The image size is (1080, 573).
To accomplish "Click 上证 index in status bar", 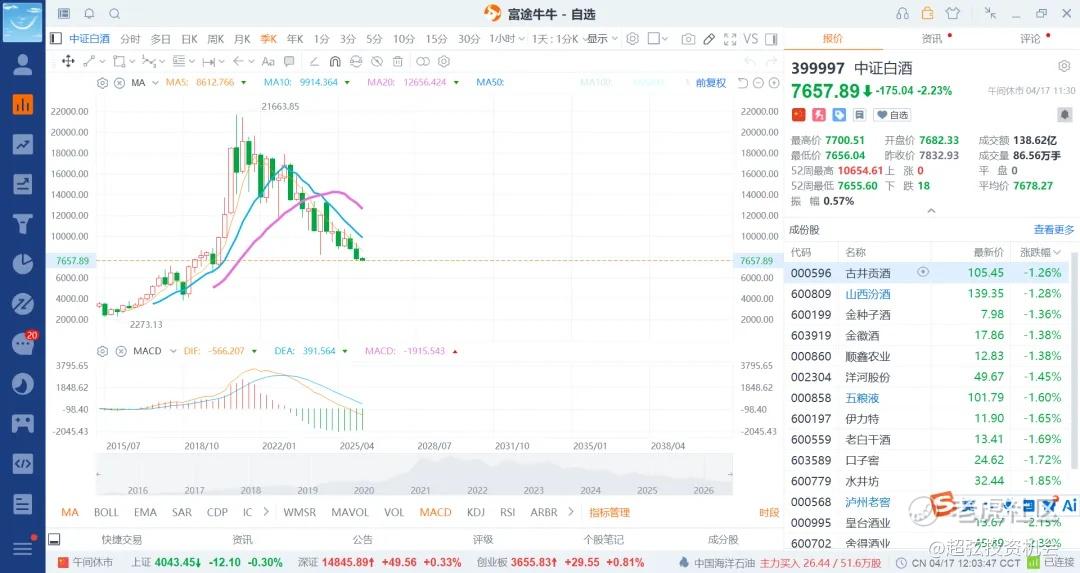I will pos(207,562).
